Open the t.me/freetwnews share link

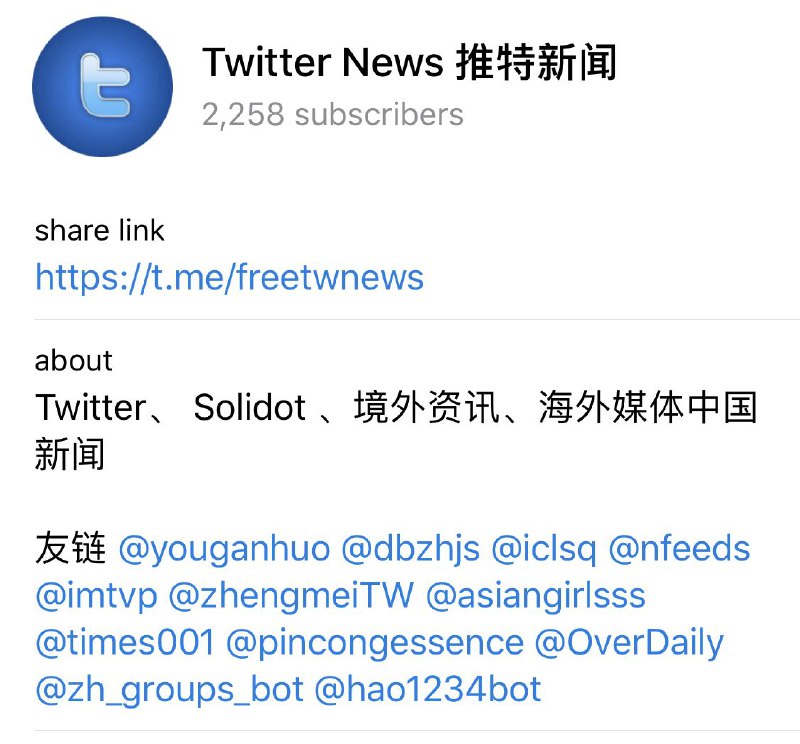pos(229,278)
